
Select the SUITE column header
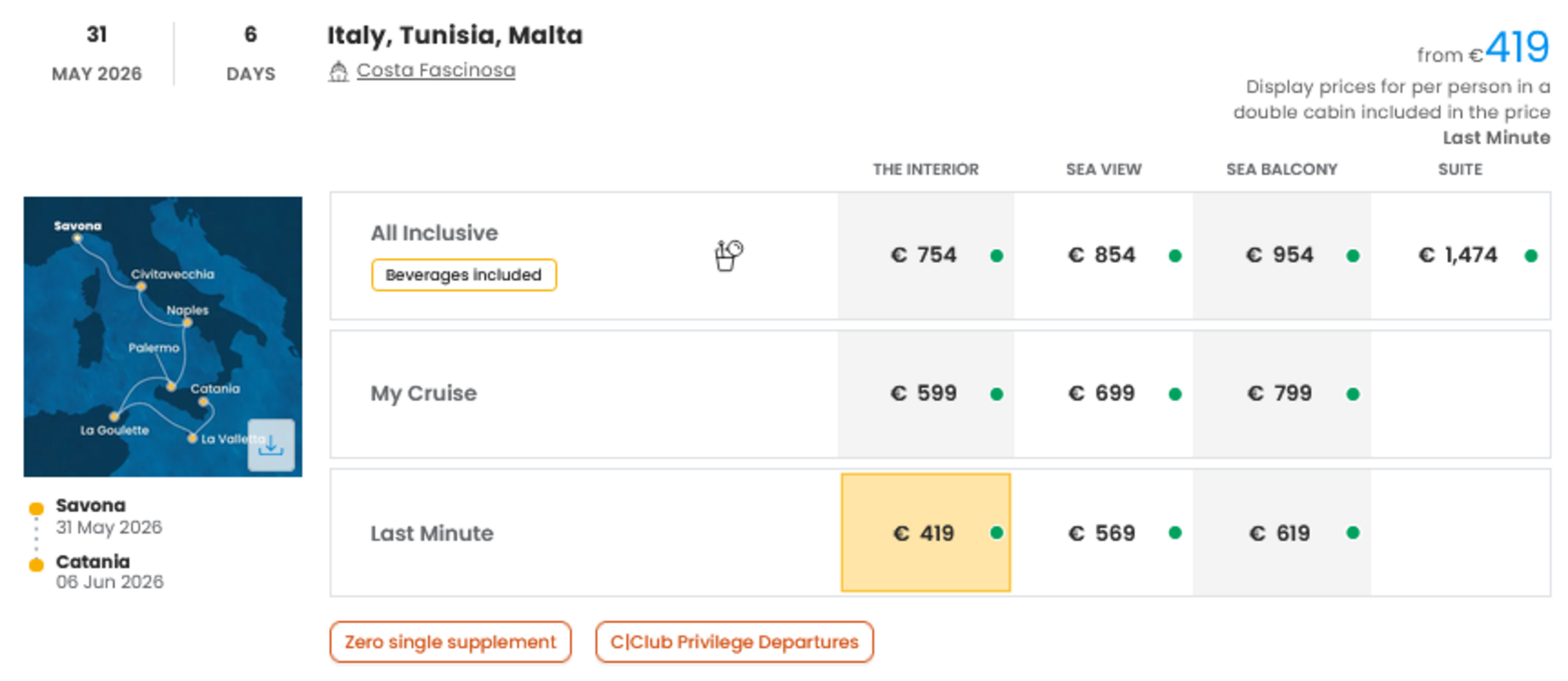pyautogui.click(x=1459, y=169)
